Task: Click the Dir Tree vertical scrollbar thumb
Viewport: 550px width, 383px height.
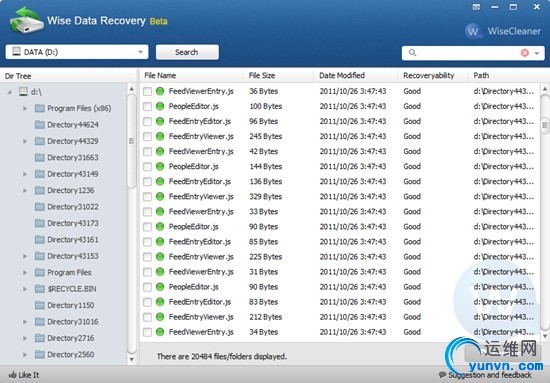Action: click(x=132, y=141)
